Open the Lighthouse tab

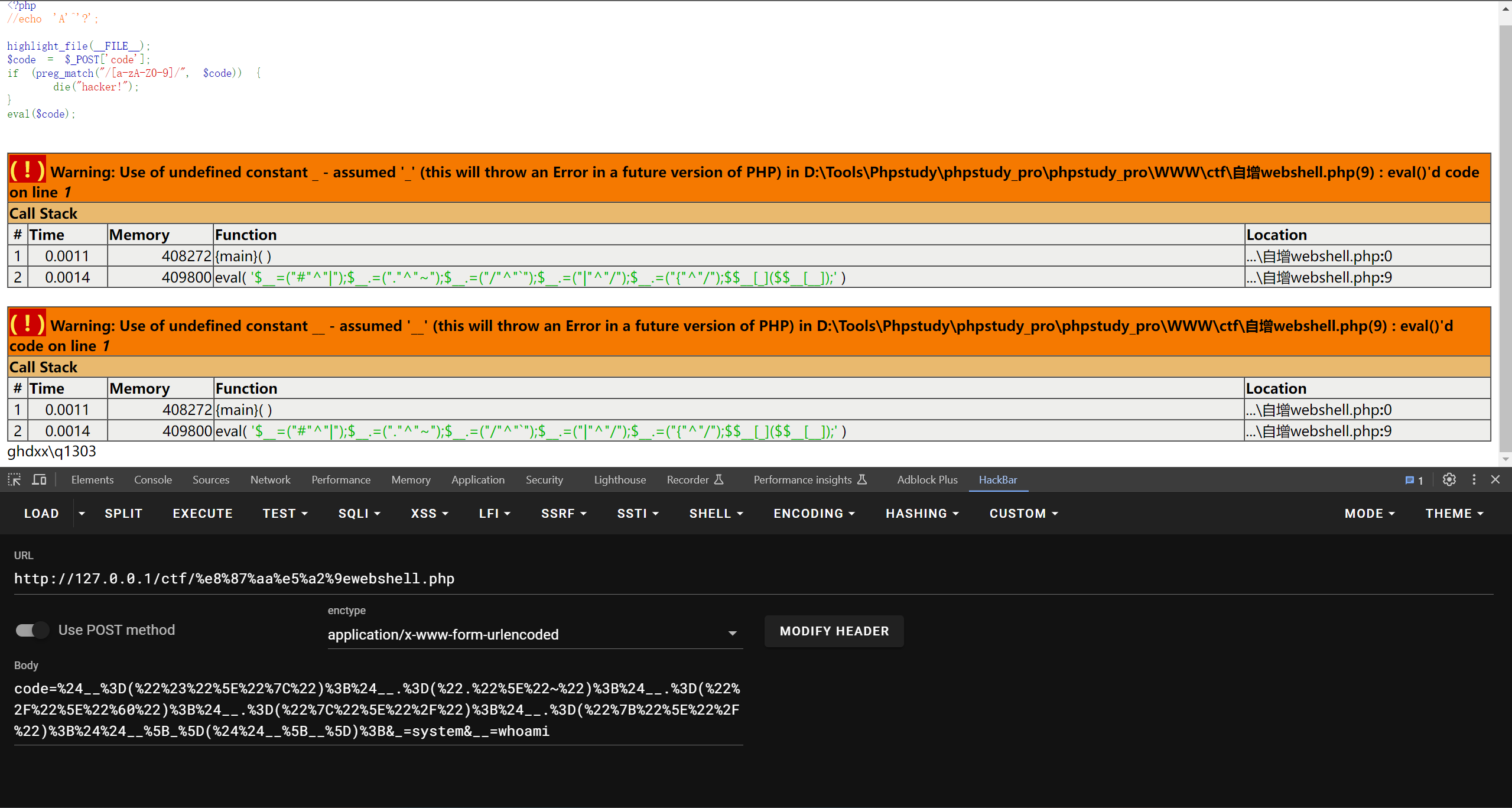coord(620,479)
